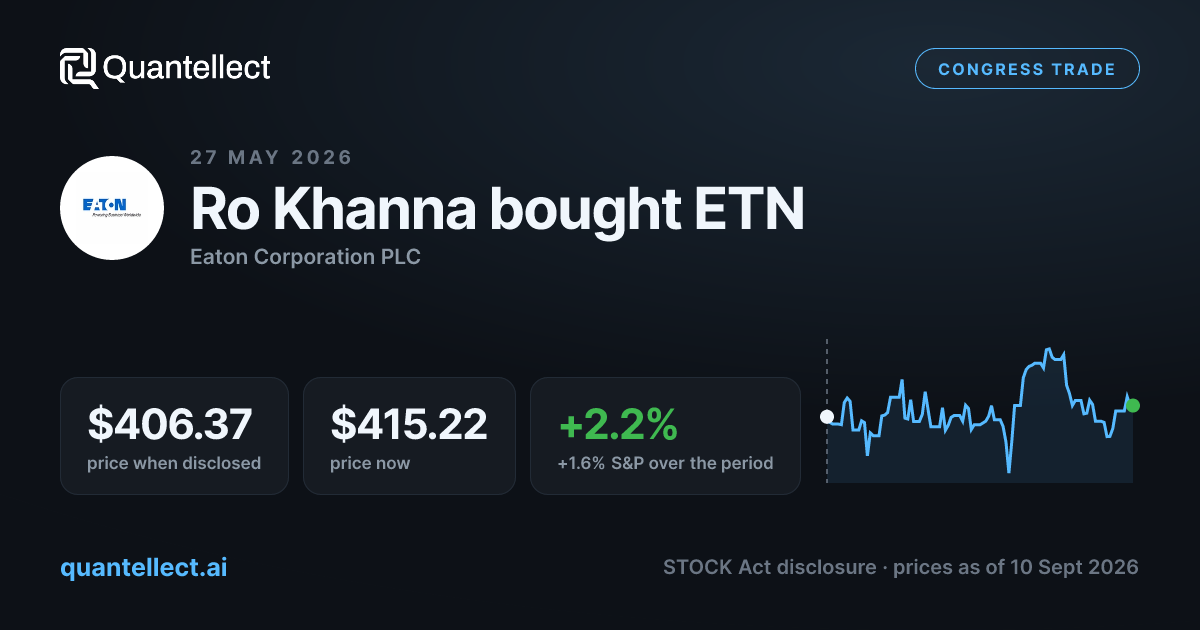Click the green endpoint dot on chart
1200x630 pixels.
point(1132,405)
